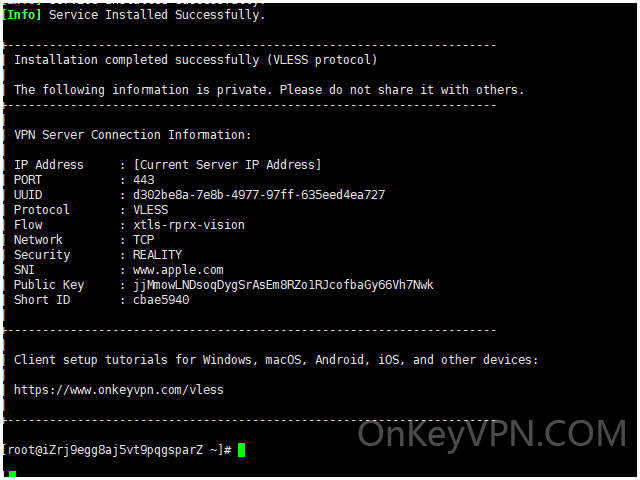Click the [Current Server IP Address] placeholder
Image resolution: width=640 pixels, height=480 pixels.
[x=228, y=165]
